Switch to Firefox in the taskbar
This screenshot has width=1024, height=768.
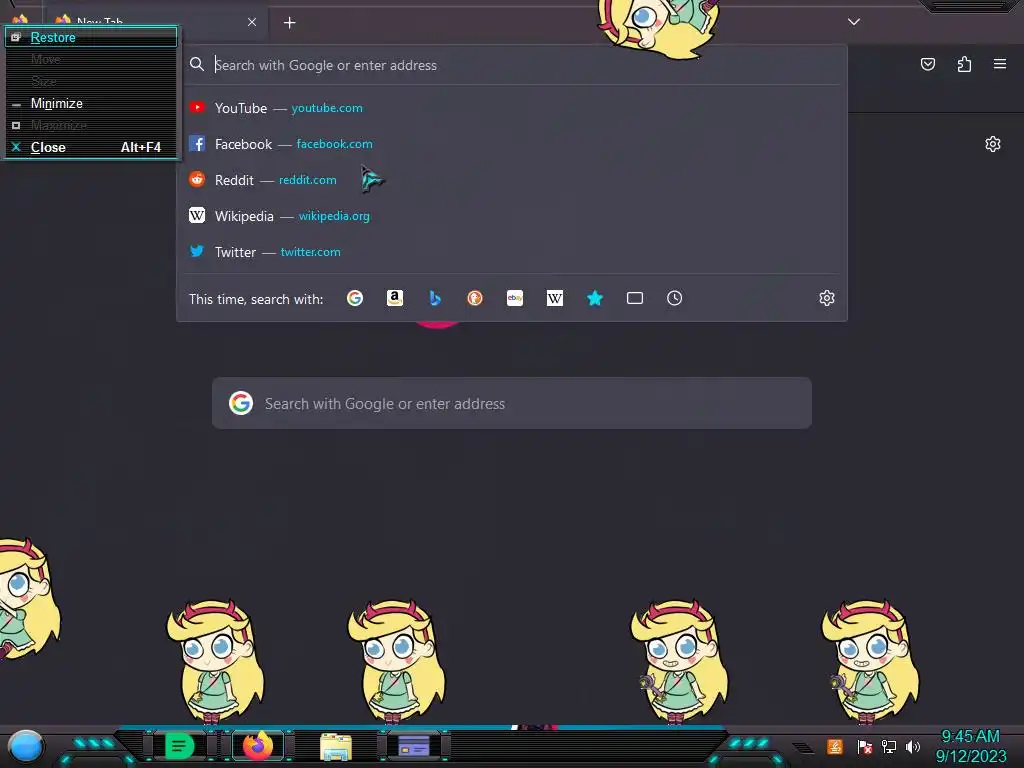pyautogui.click(x=258, y=746)
